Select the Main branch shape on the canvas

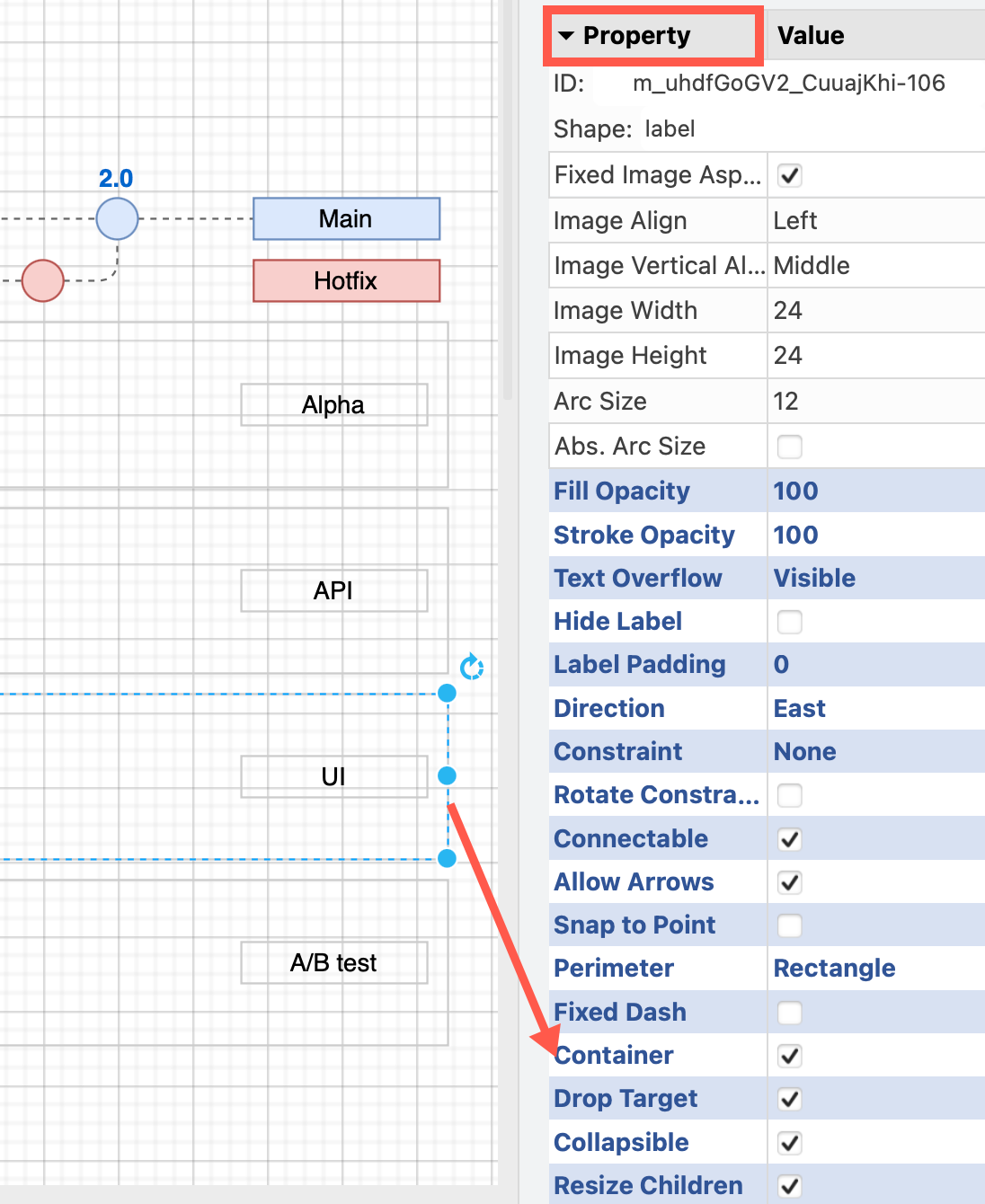(345, 218)
